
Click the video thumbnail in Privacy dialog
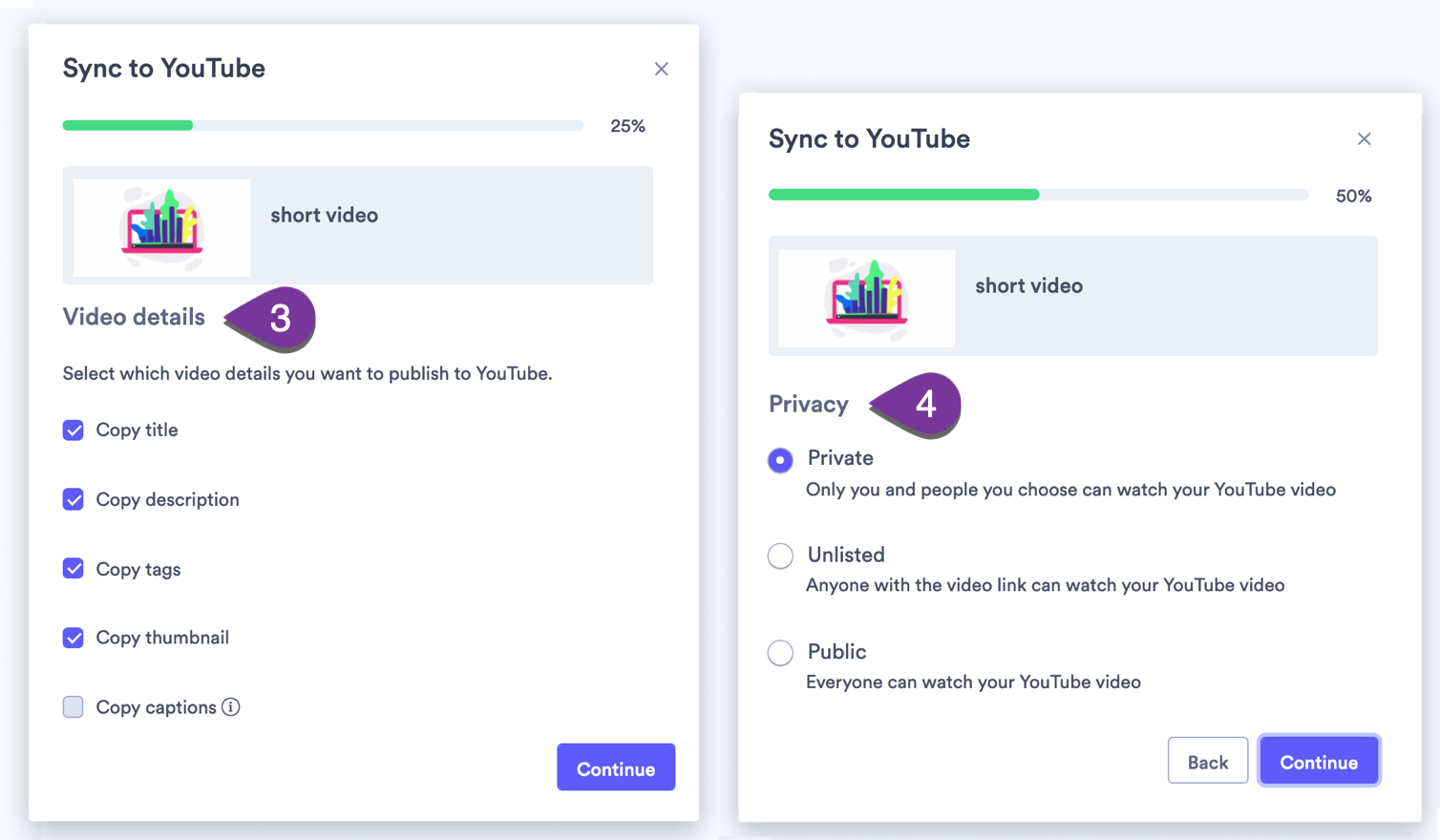866,298
